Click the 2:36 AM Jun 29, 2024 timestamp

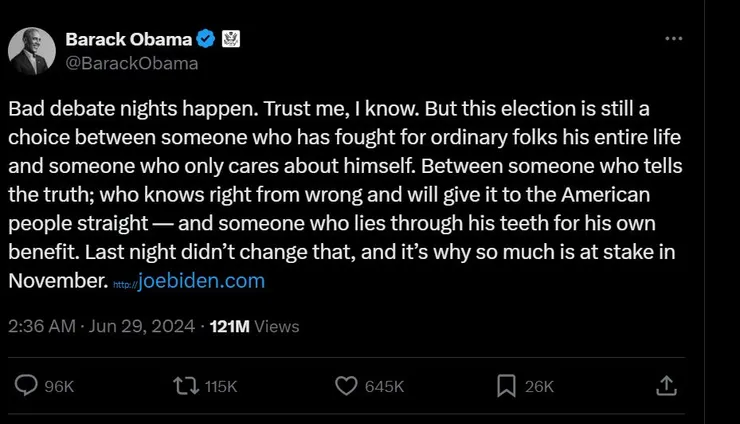[x=100, y=326]
